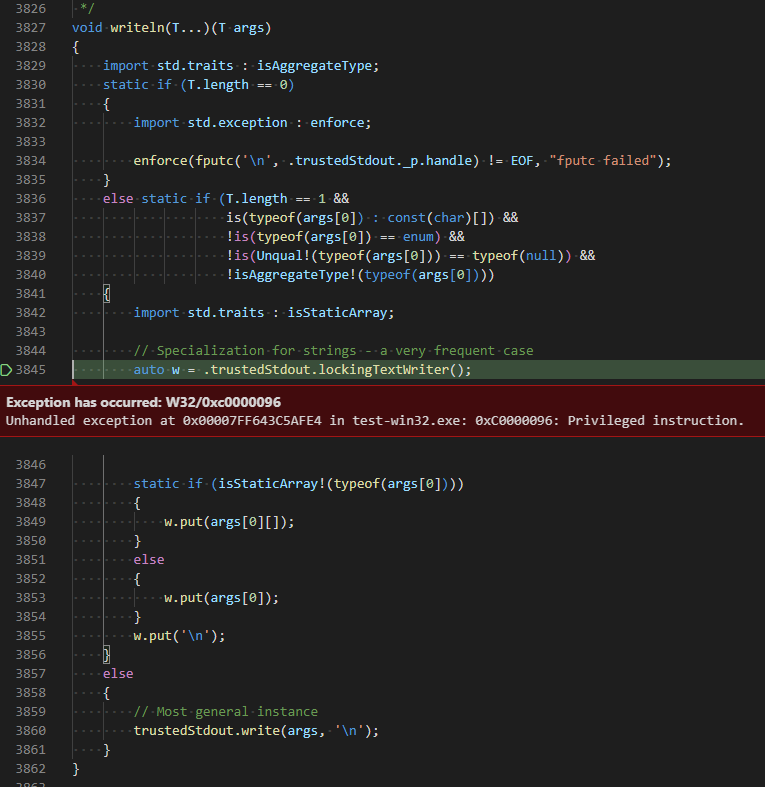Click the 'else' keyword on line 3857
This screenshot has height=787, width=765.
point(118,674)
